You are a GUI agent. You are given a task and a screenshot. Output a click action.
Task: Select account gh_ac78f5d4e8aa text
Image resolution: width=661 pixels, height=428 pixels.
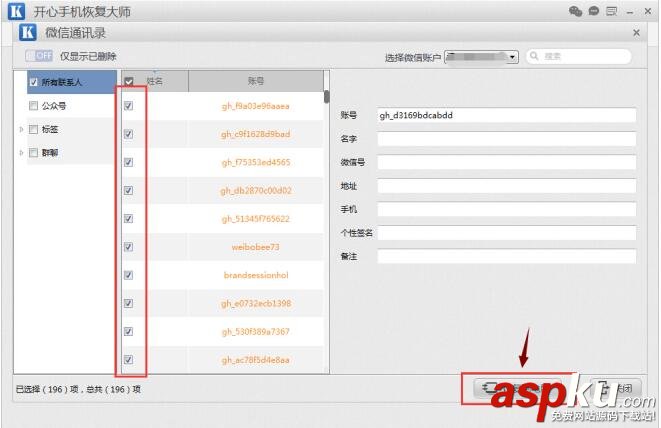(x=256, y=360)
